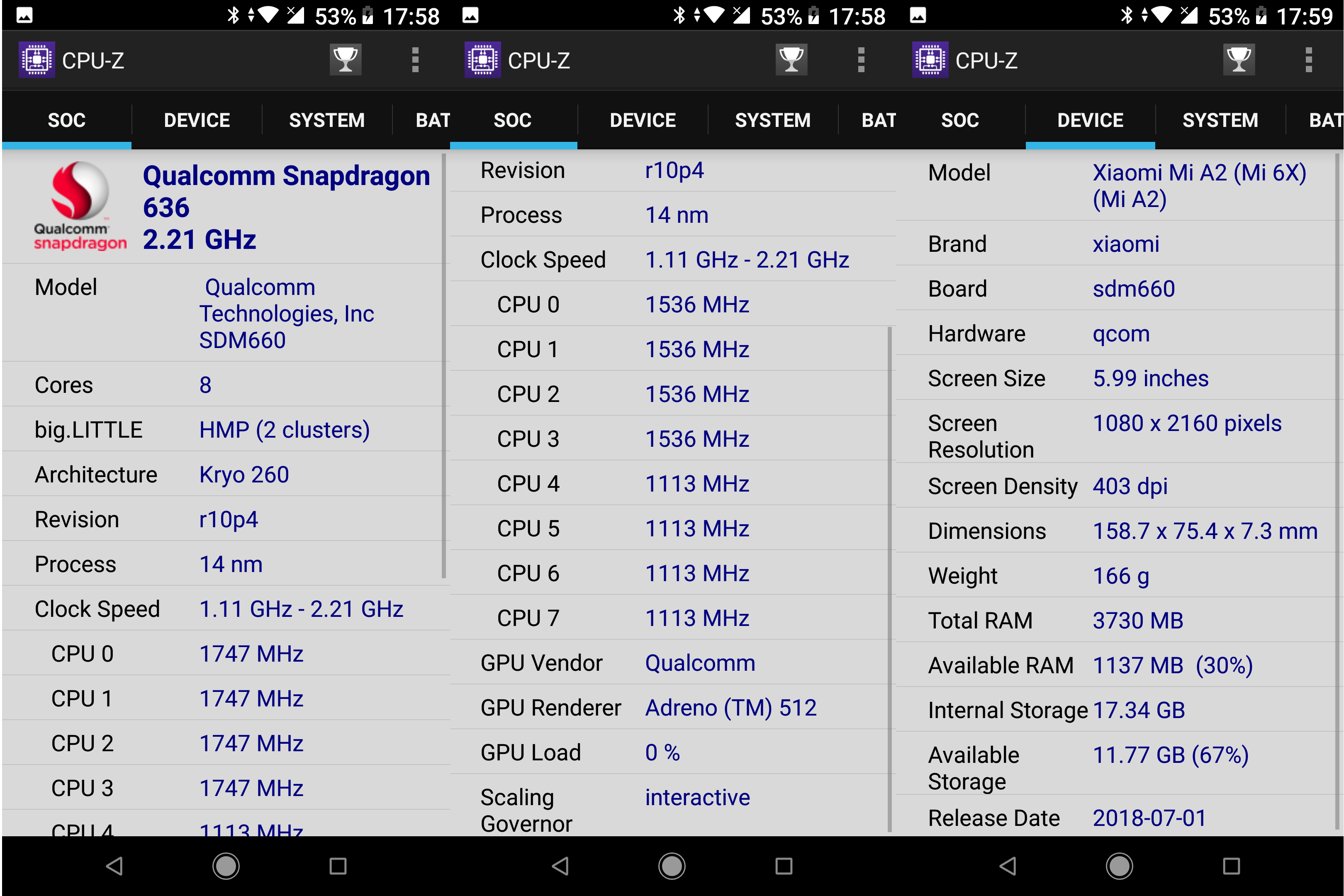
Task: Tap Home navigation button in middle screen
Action: click(x=672, y=866)
